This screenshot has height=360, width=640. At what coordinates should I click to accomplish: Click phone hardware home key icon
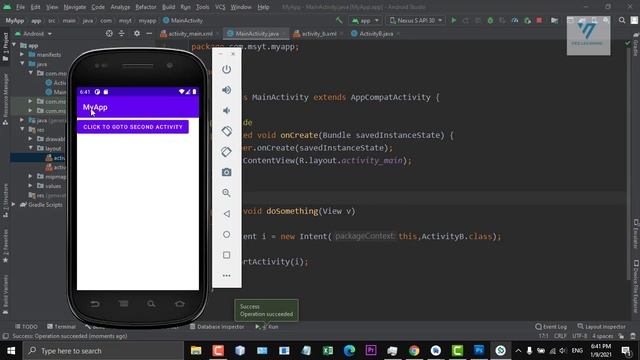tap(180, 304)
